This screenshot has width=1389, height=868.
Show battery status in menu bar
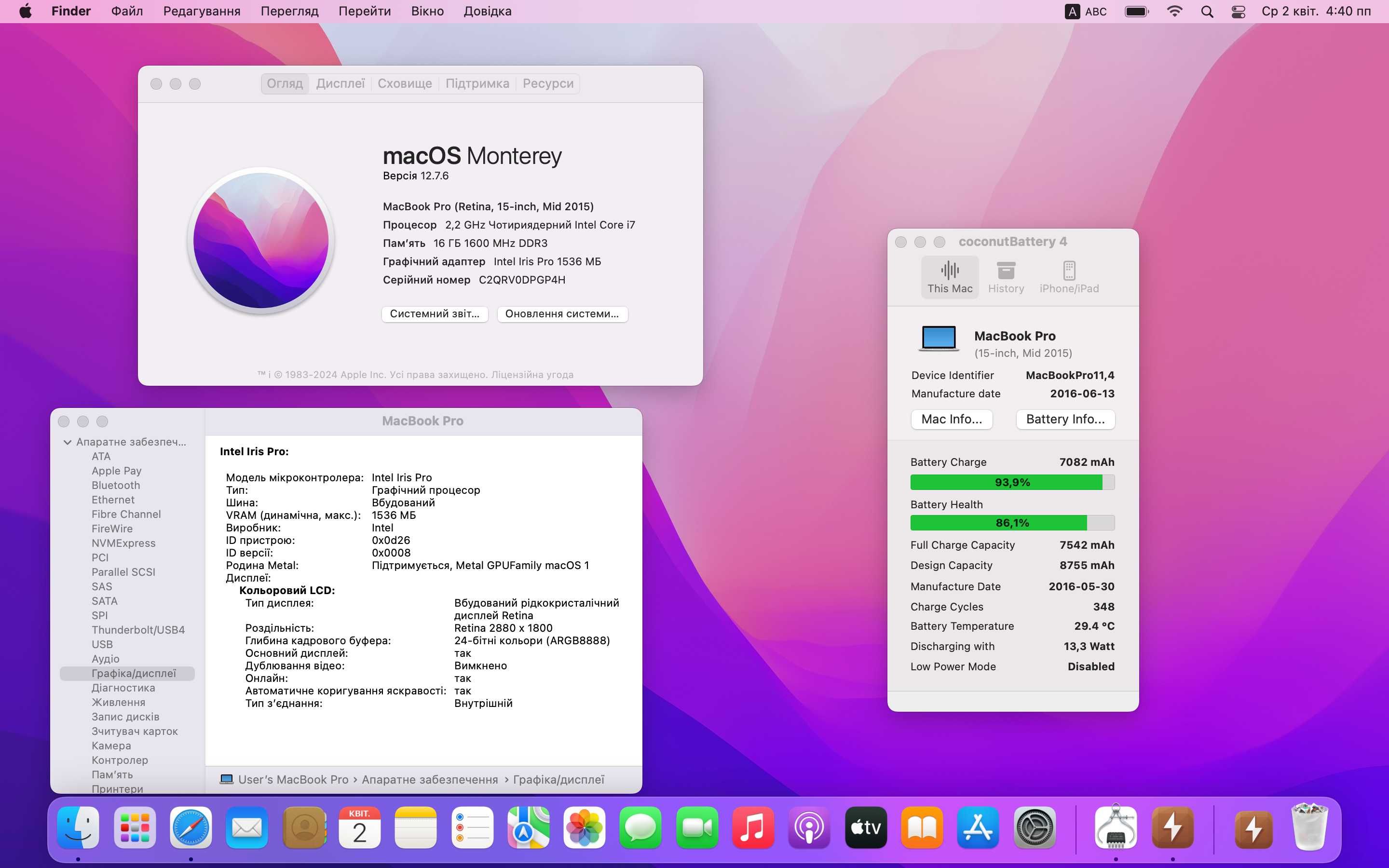tap(1136, 12)
